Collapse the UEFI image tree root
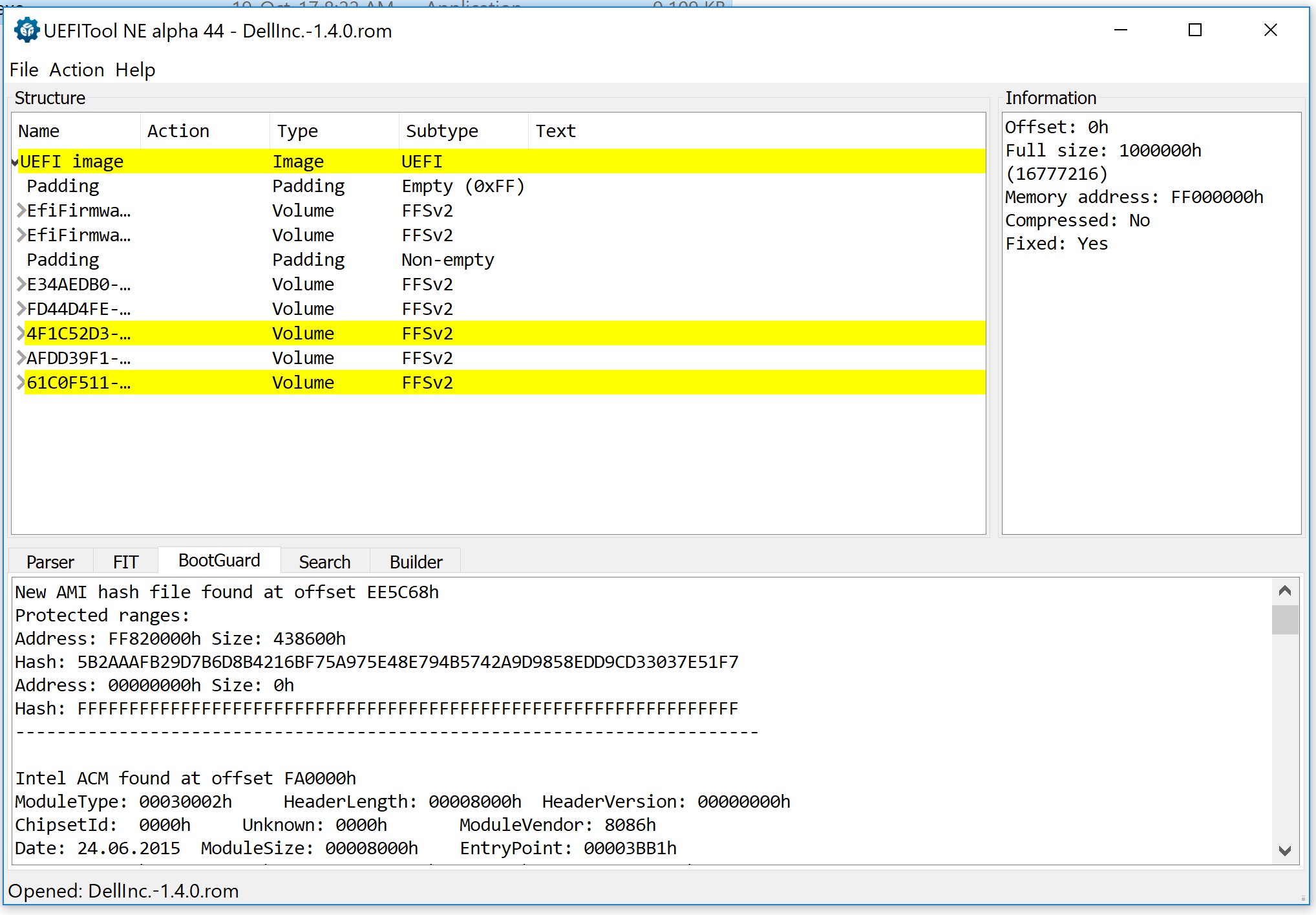This screenshot has width=1316, height=915. click(x=15, y=162)
